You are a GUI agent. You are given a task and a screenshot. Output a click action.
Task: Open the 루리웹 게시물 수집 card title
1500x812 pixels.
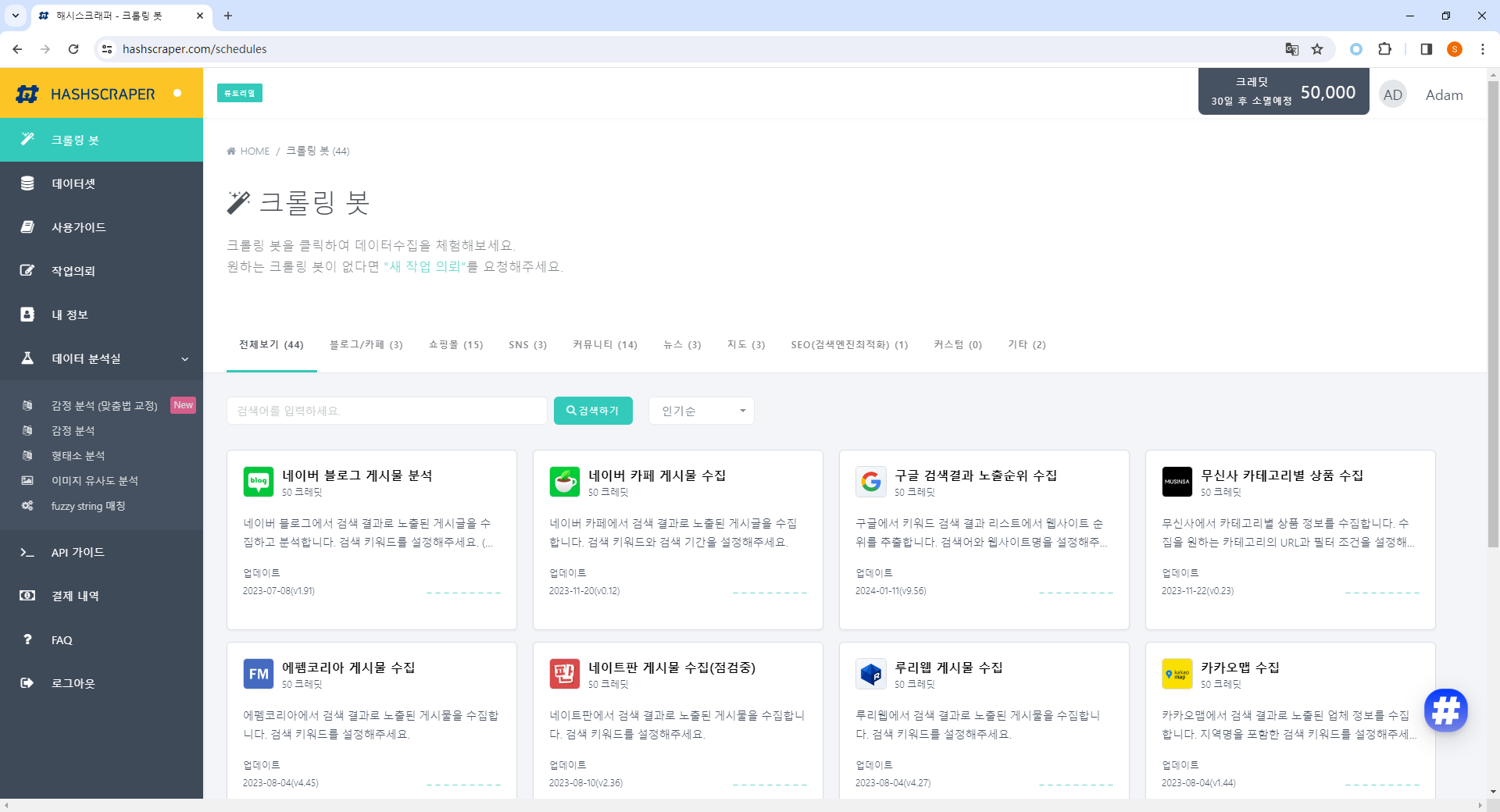pos(948,668)
